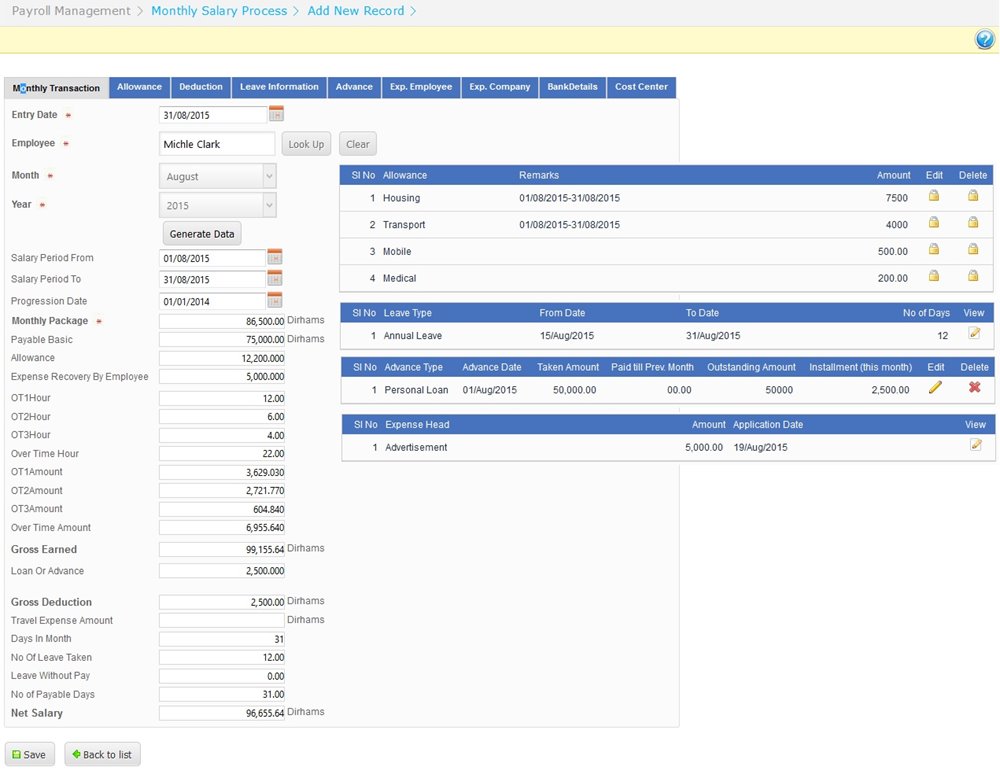The width and height of the screenshot is (1000, 778).
Task: Switch to the Cost Center tab
Action: (642, 87)
